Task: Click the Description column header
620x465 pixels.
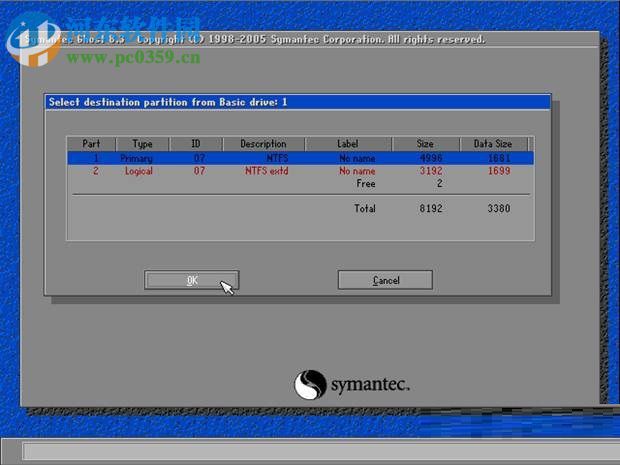Action: 263,144
